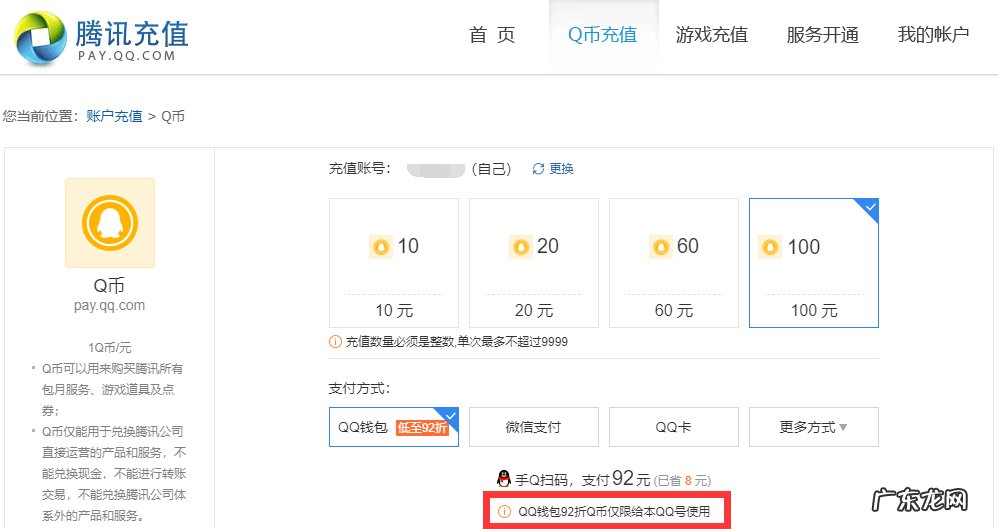Screen dimensions: 1006x529
Task: Open the 服务开通 navigation tab
Action: pyautogui.click(x=823, y=35)
